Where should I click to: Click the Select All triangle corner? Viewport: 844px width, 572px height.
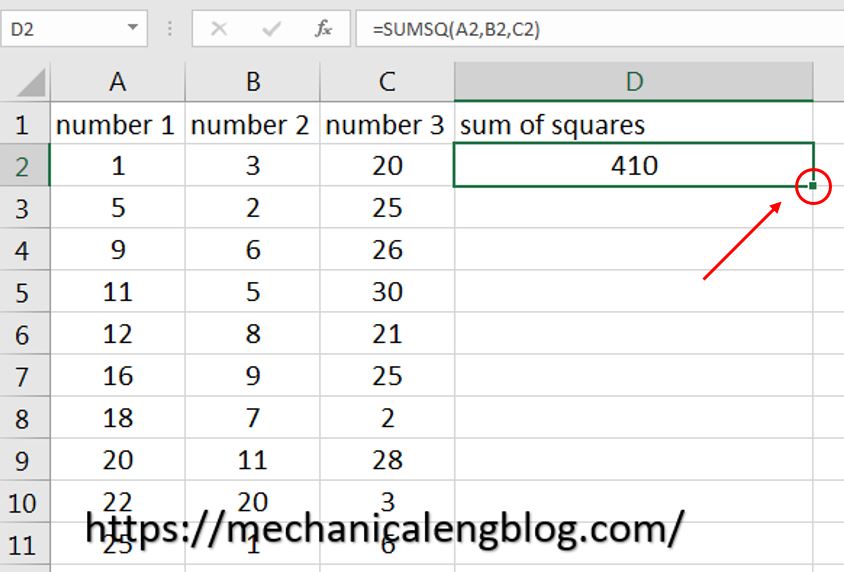(x=31, y=83)
